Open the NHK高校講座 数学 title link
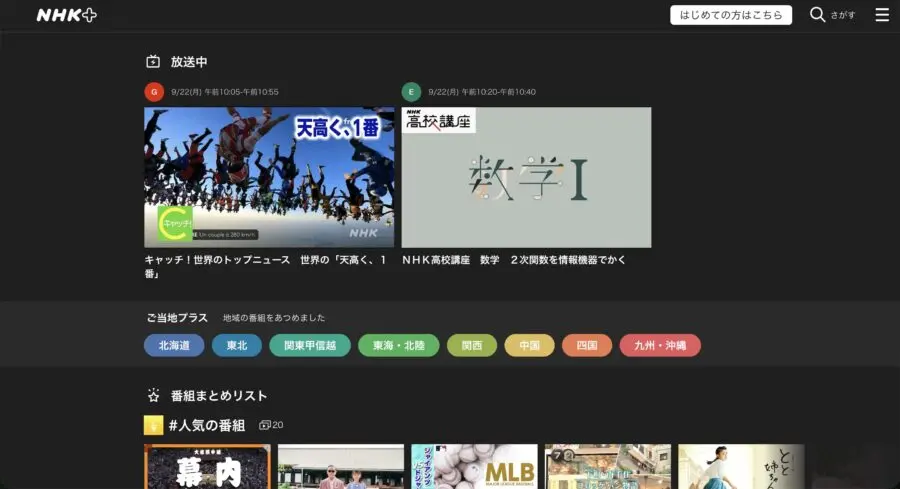Viewport: 900px width, 489px height. (515, 260)
